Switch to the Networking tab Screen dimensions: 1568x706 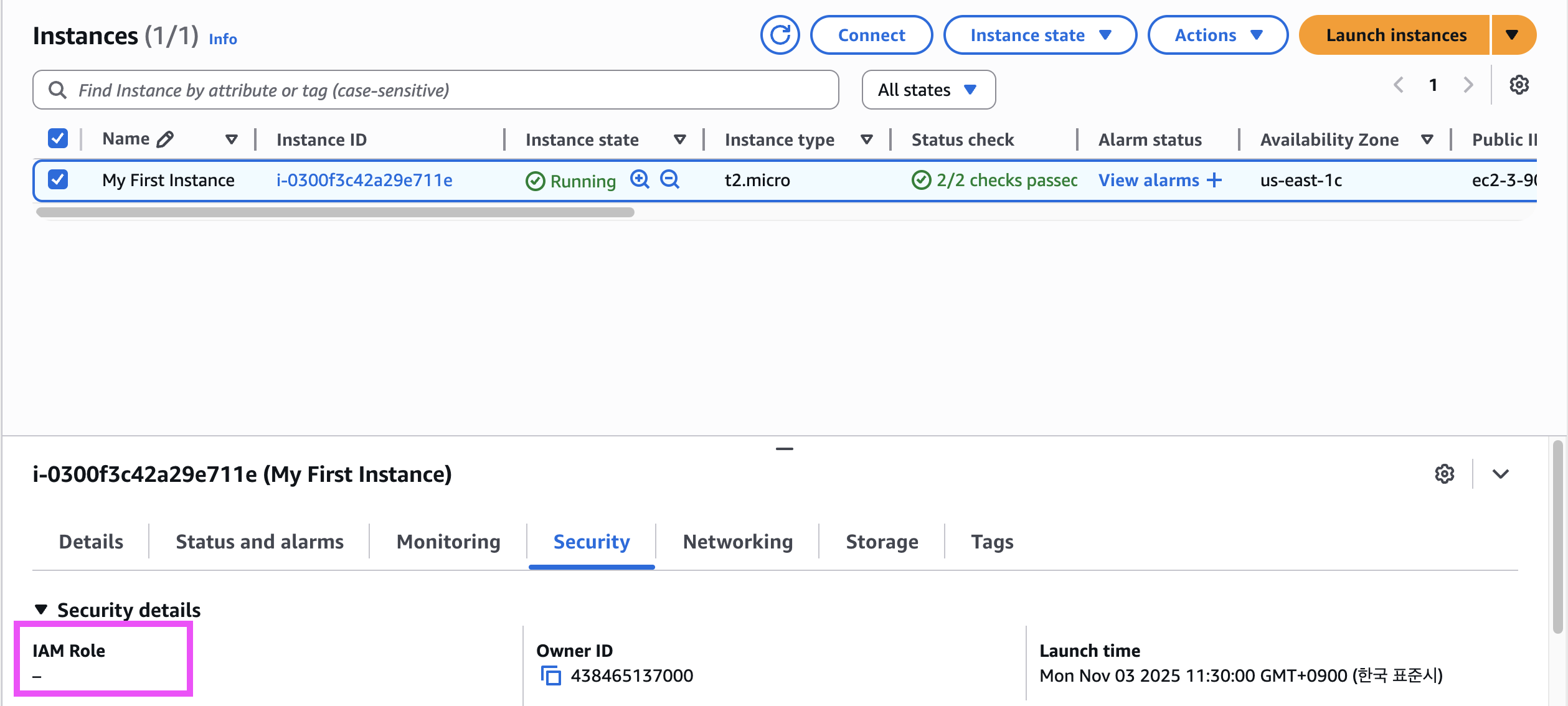tap(737, 542)
